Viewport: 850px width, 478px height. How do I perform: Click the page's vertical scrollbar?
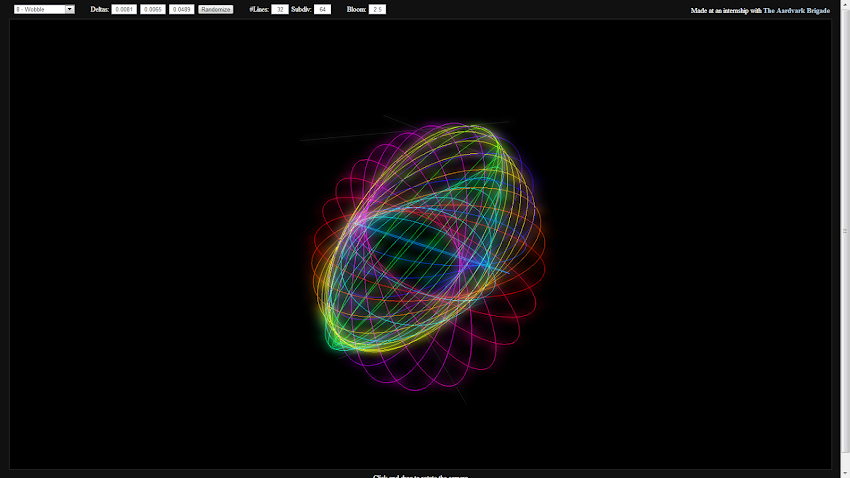pyautogui.click(x=845, y=230)
